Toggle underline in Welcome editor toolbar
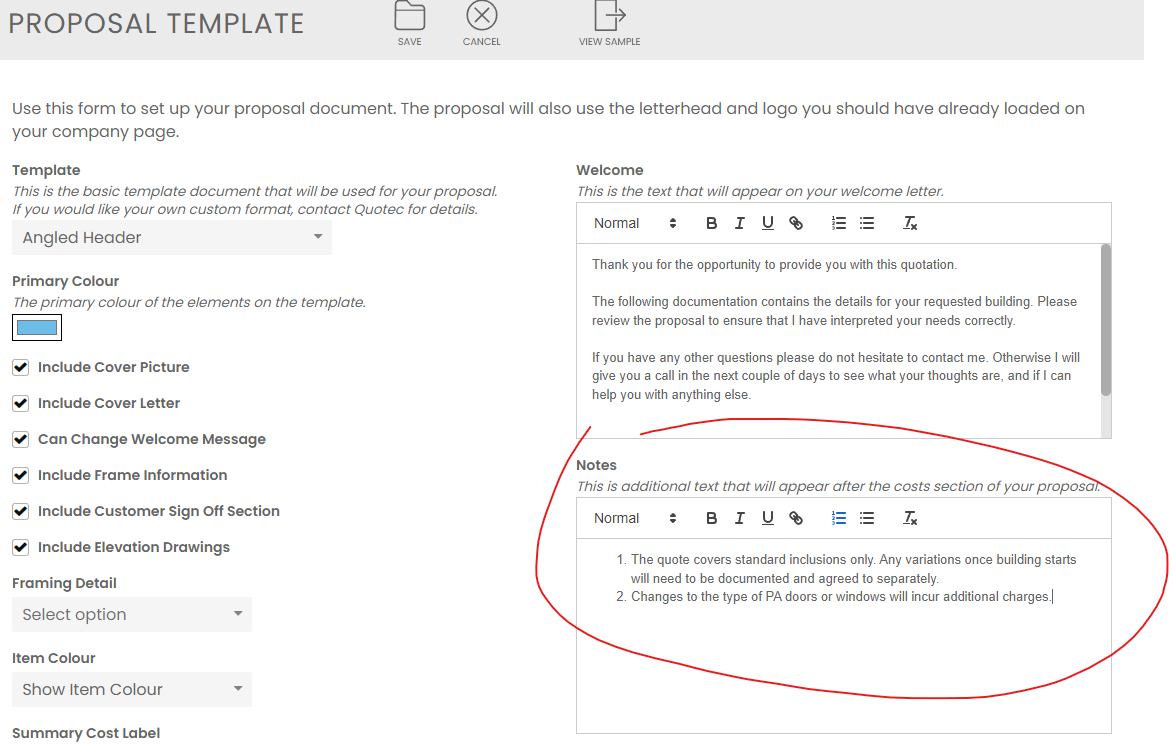1169x744 pixels. coord(768,223)
